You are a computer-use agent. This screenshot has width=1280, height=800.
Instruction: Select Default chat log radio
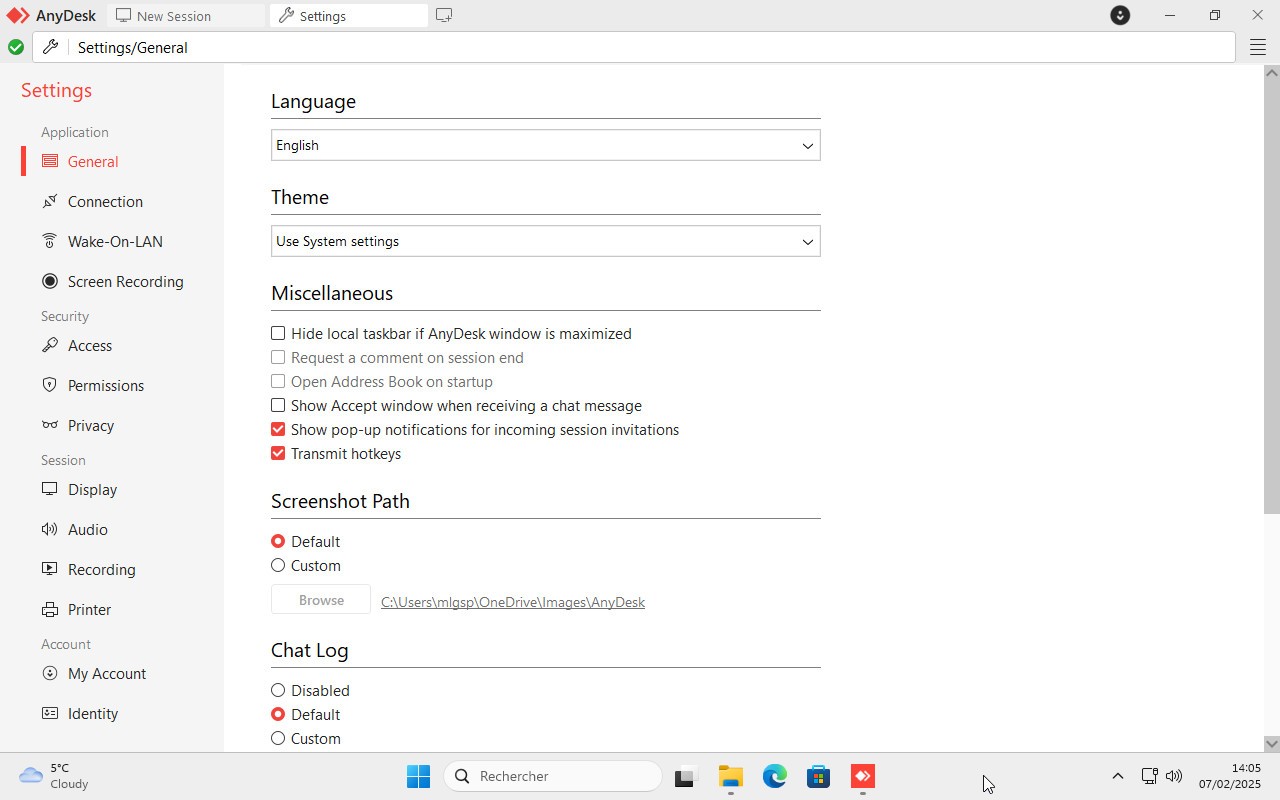pyautogui.click(x=278, y=714)
